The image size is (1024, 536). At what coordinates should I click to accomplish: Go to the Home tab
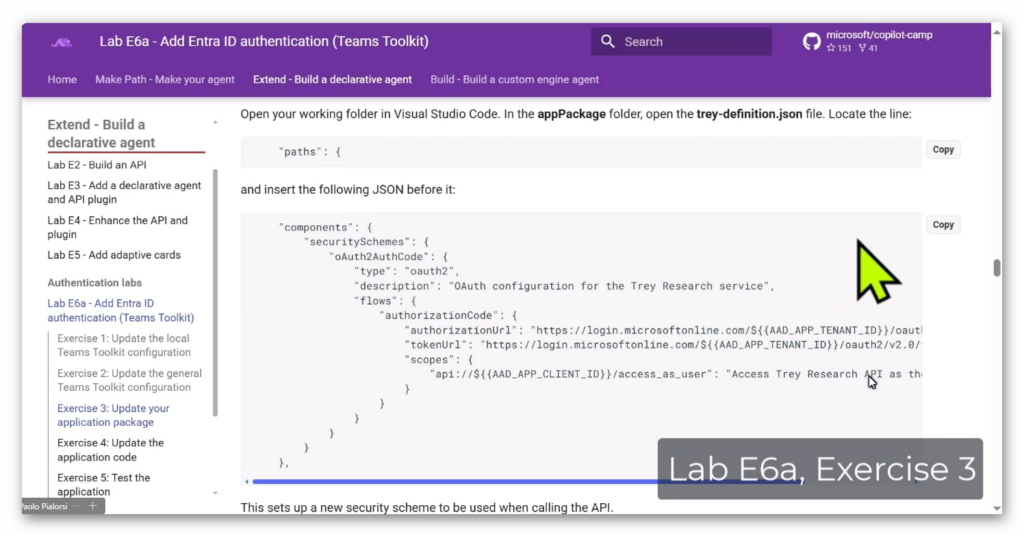coord(62,79)
